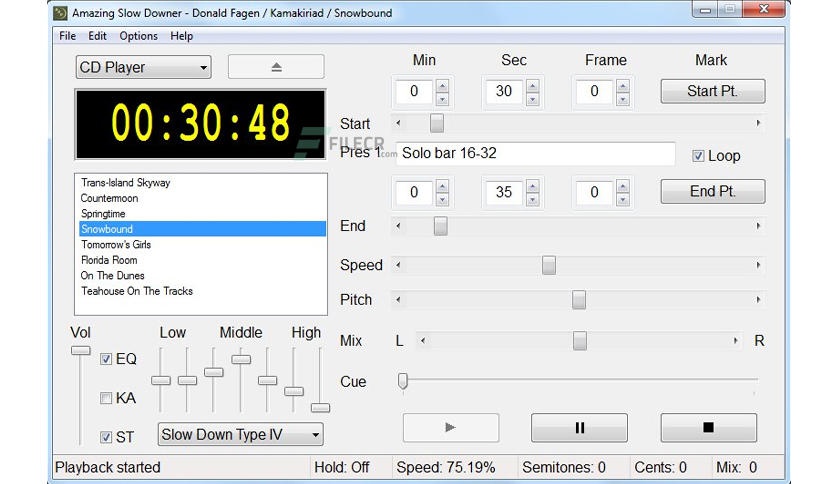Click the Start Pt. mark button
This screenshot has height=484, width=836.
pyautogui.click(x=713, y=91)
